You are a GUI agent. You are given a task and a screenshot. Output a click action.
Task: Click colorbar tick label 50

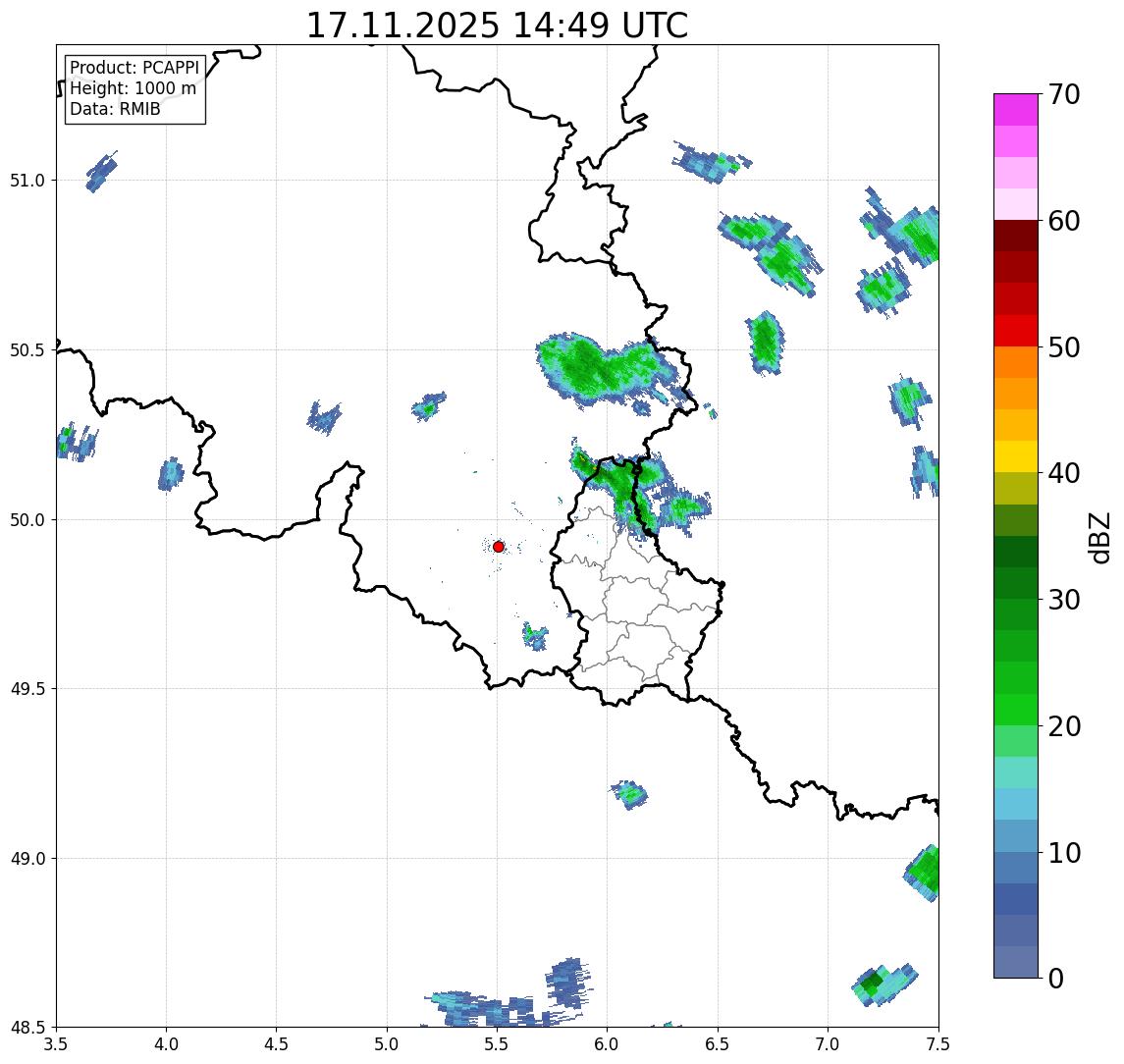pyautogui.click(x=1064, y=347)
